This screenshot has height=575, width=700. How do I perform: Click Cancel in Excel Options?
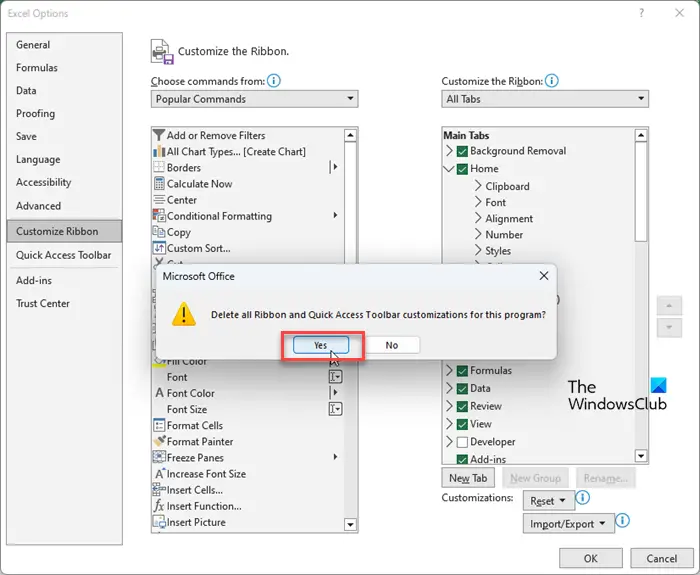coord(662,558)
